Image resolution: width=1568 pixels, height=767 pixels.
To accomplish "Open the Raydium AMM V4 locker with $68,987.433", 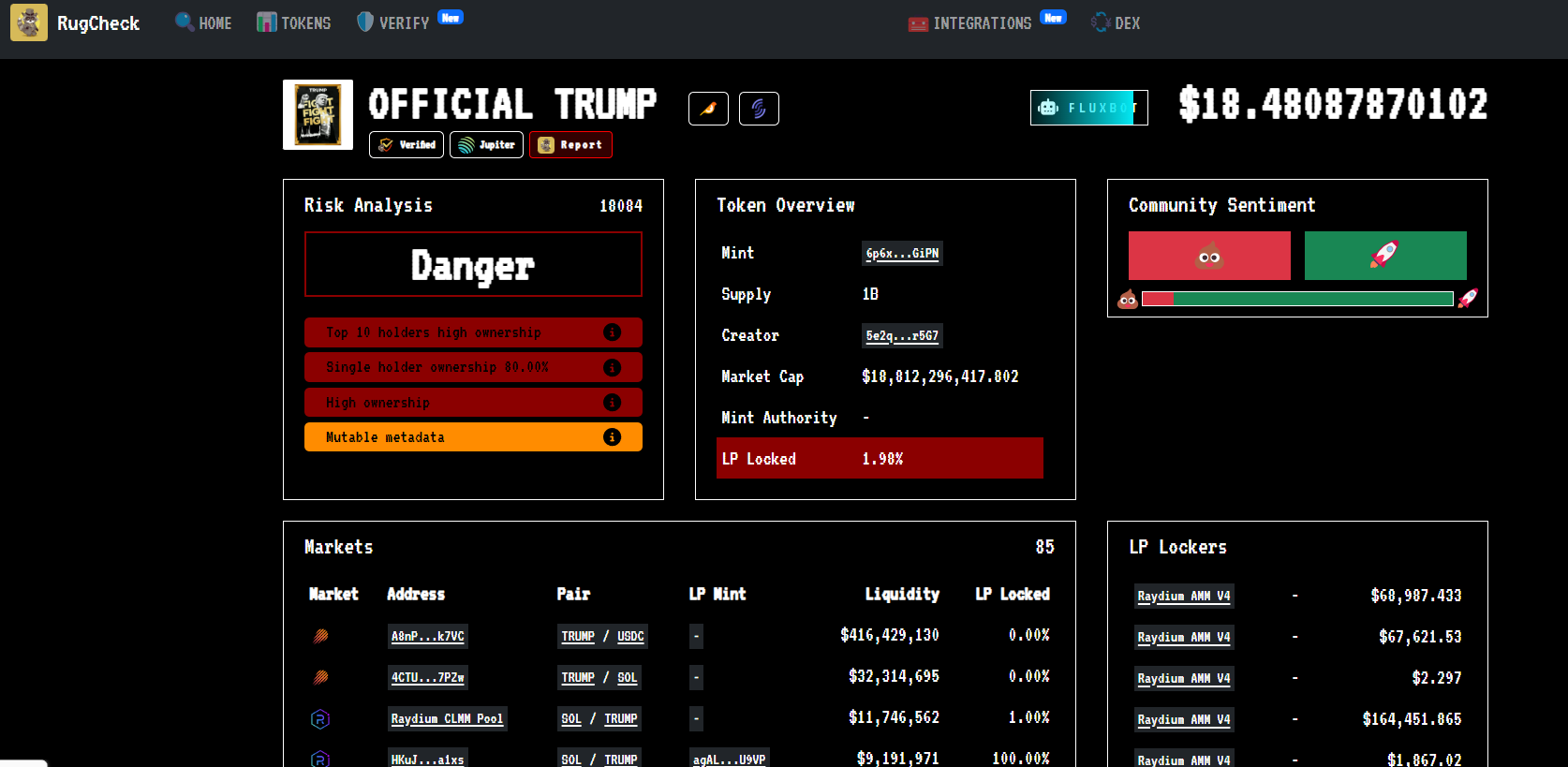I will coord(1184,597).
